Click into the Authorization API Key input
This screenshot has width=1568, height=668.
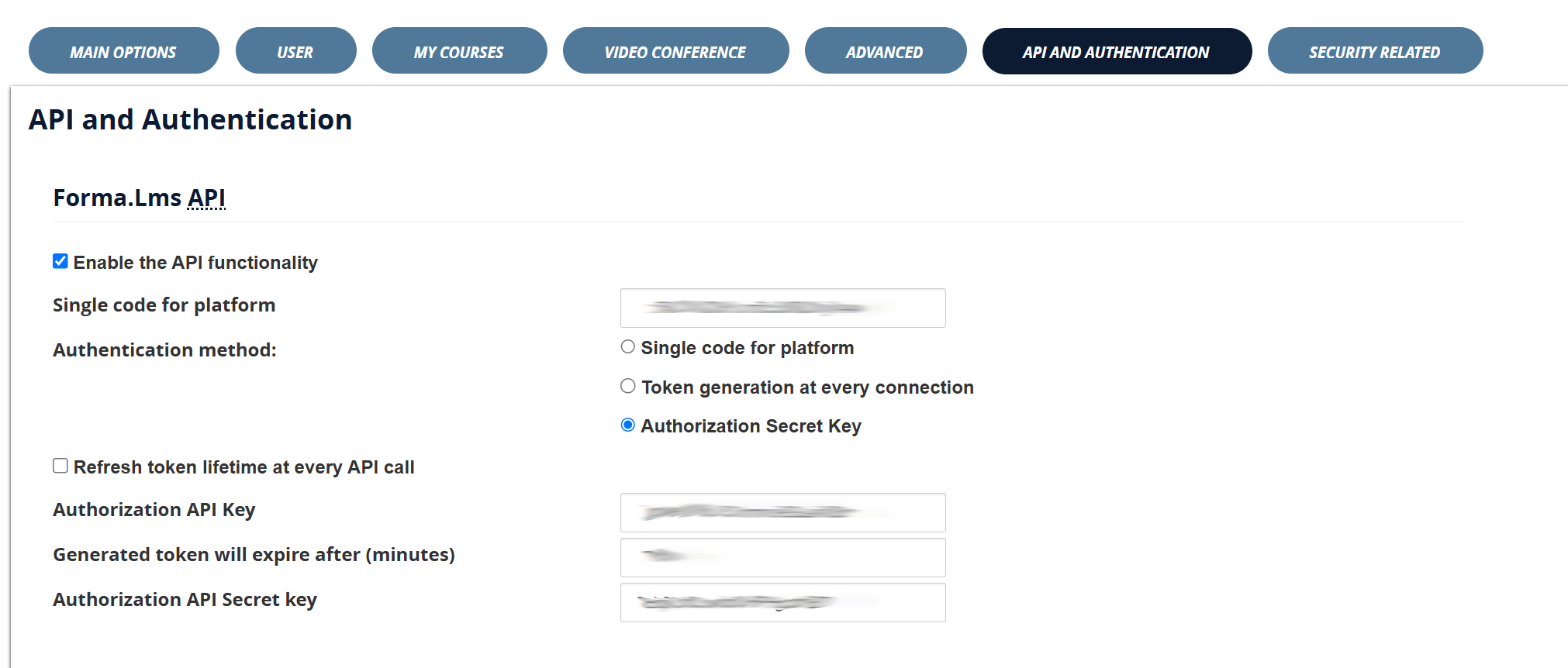tap(782, 512)
